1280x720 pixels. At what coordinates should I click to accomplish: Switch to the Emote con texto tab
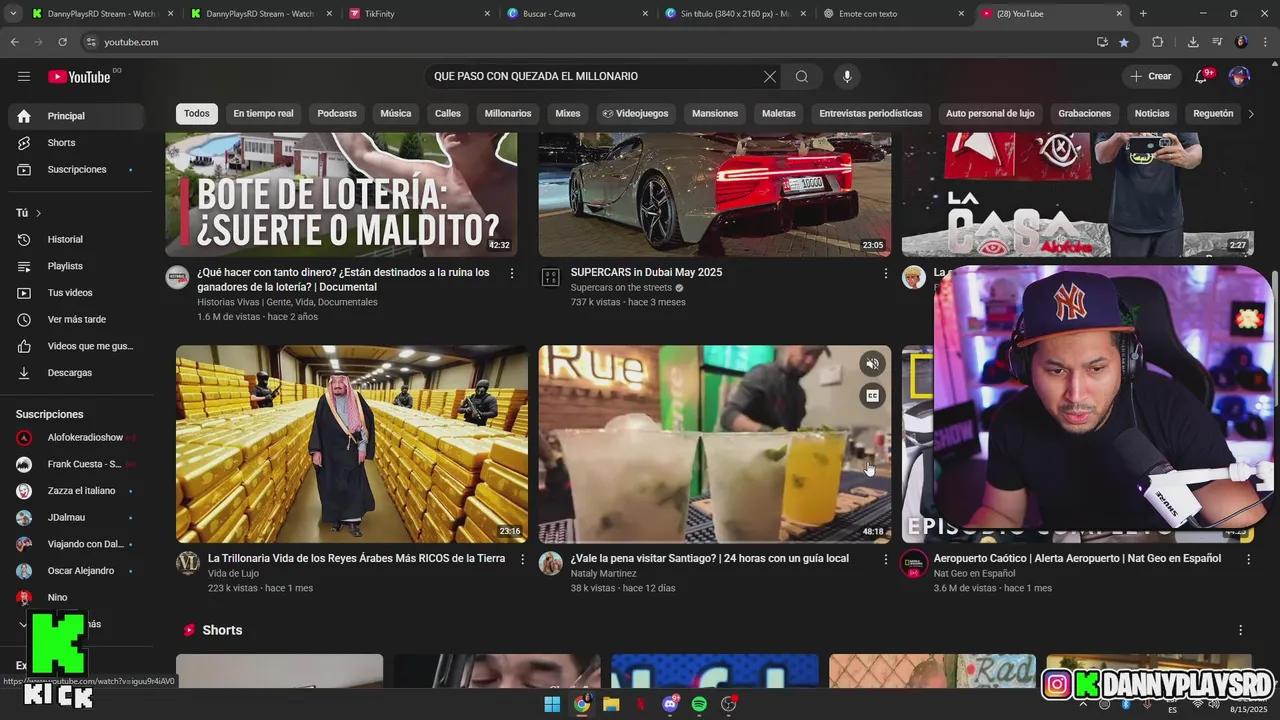[x=892, y=14]
